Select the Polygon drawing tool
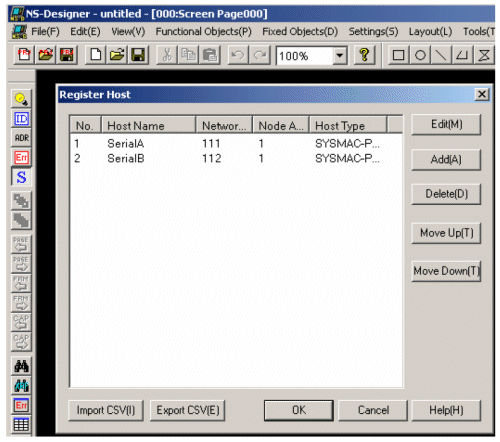 click(462, 55)
